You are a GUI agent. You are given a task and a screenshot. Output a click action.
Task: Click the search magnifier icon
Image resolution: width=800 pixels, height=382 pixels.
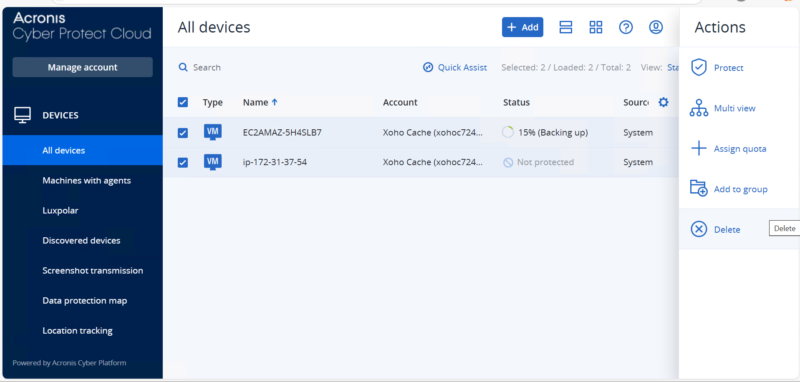[x=183, y=67]
